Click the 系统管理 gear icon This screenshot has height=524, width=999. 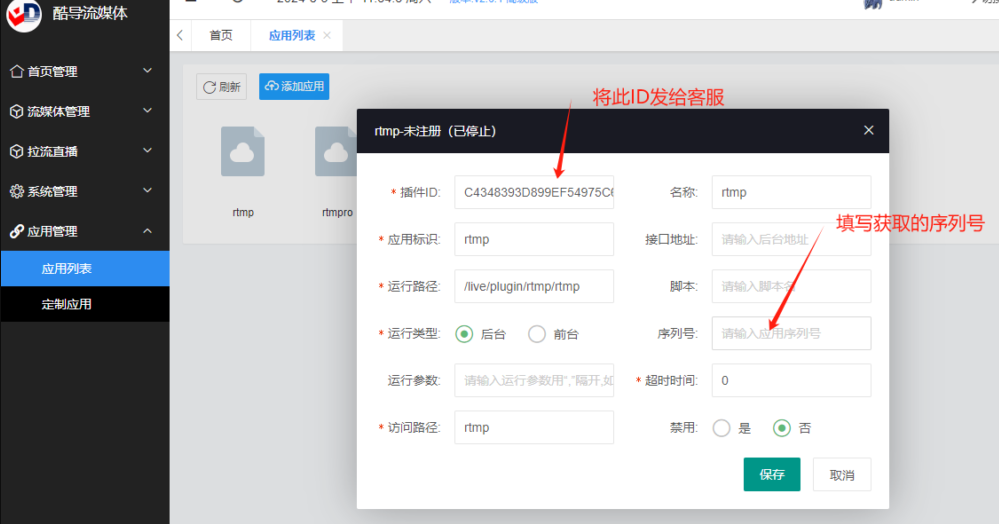(16, 191)
